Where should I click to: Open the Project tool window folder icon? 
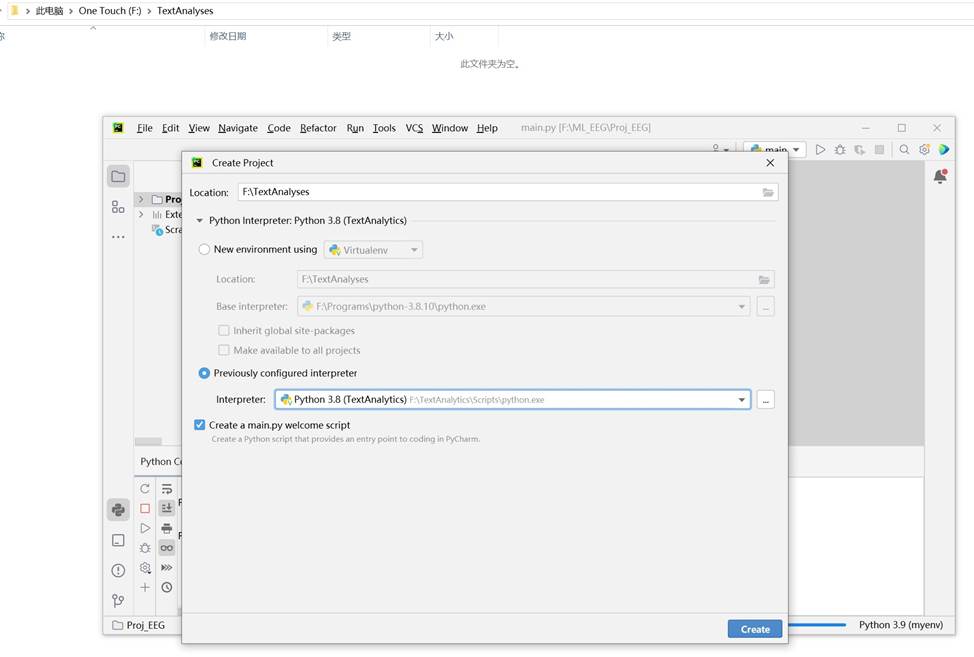118,175
